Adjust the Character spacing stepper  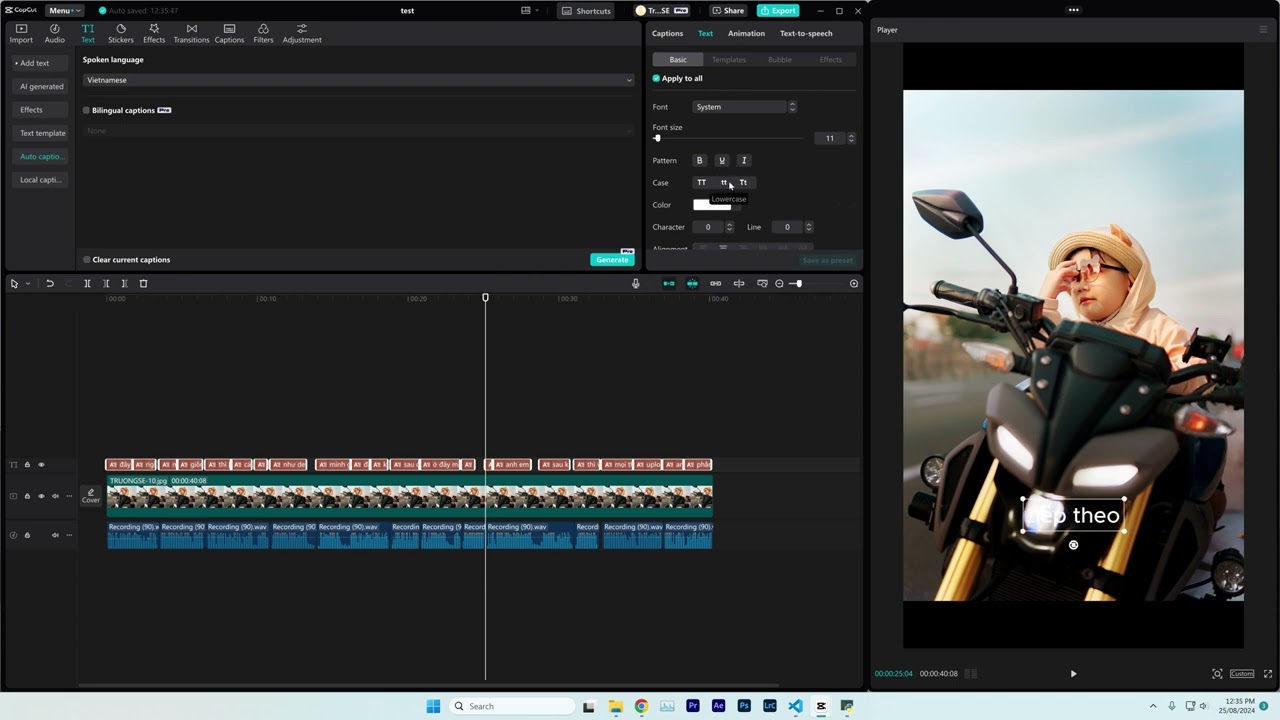[729, 227]
